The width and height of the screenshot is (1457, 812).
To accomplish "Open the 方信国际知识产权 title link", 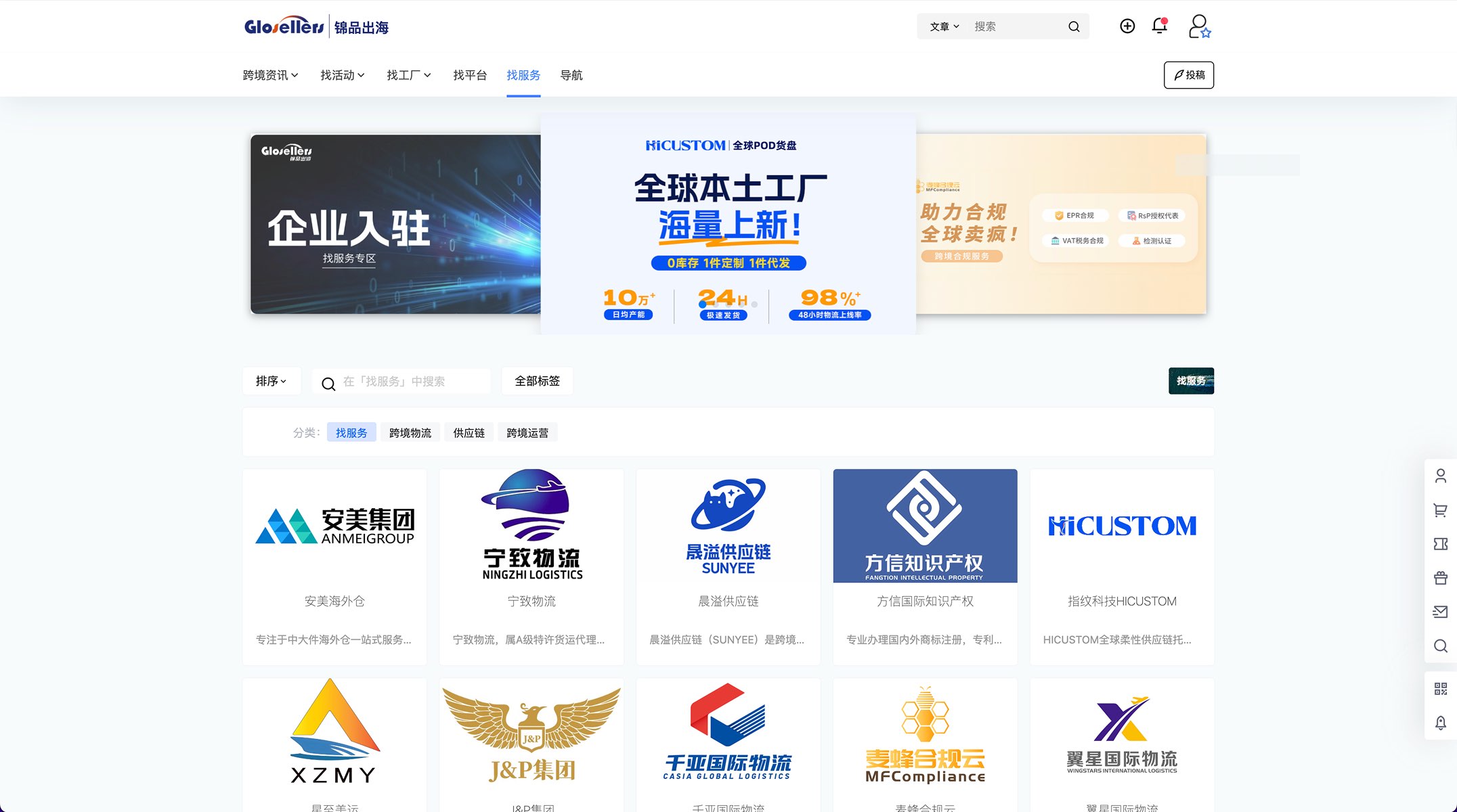I will click(926, 601).
